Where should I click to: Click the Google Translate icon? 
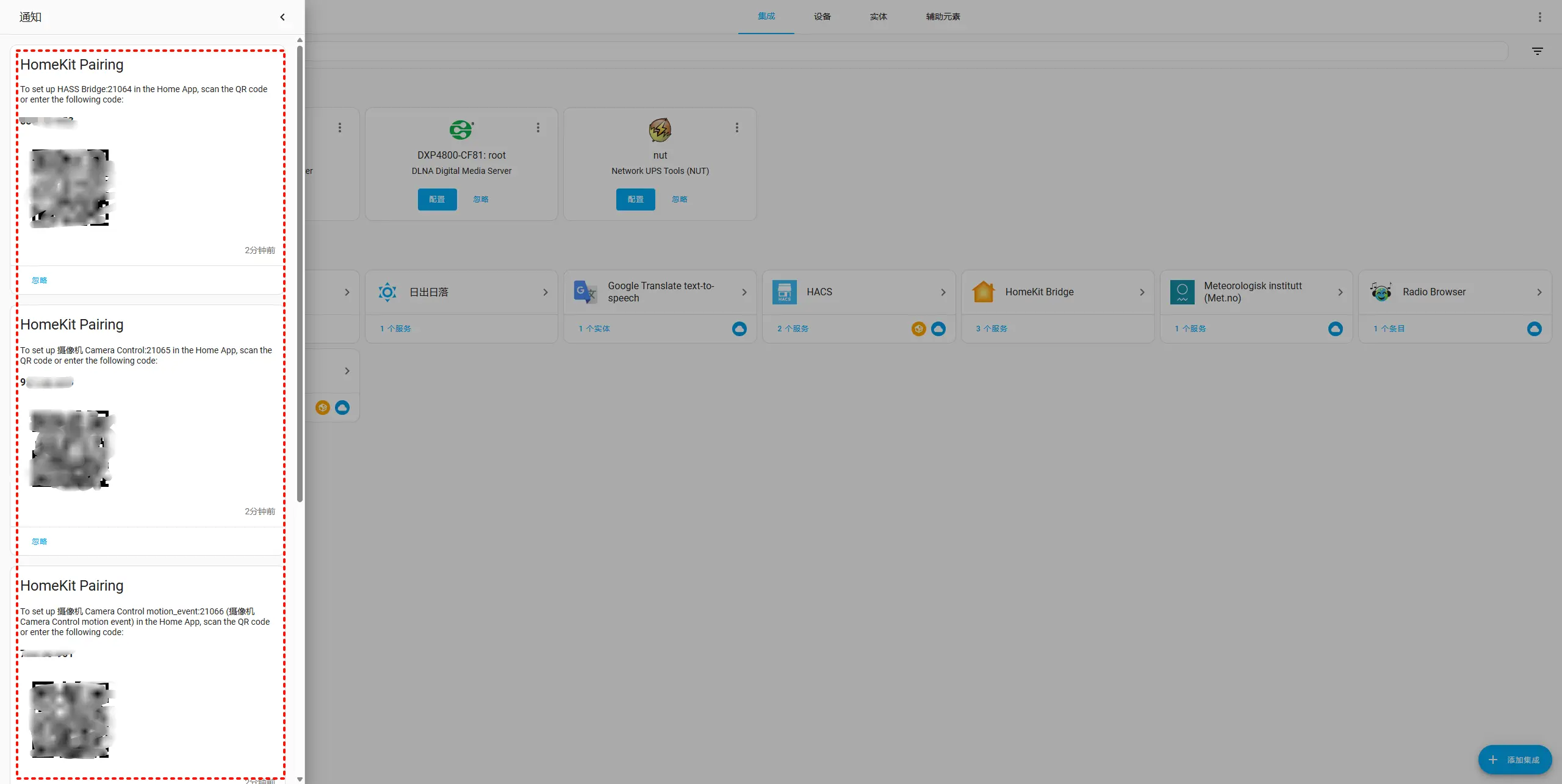coord(585,292)
